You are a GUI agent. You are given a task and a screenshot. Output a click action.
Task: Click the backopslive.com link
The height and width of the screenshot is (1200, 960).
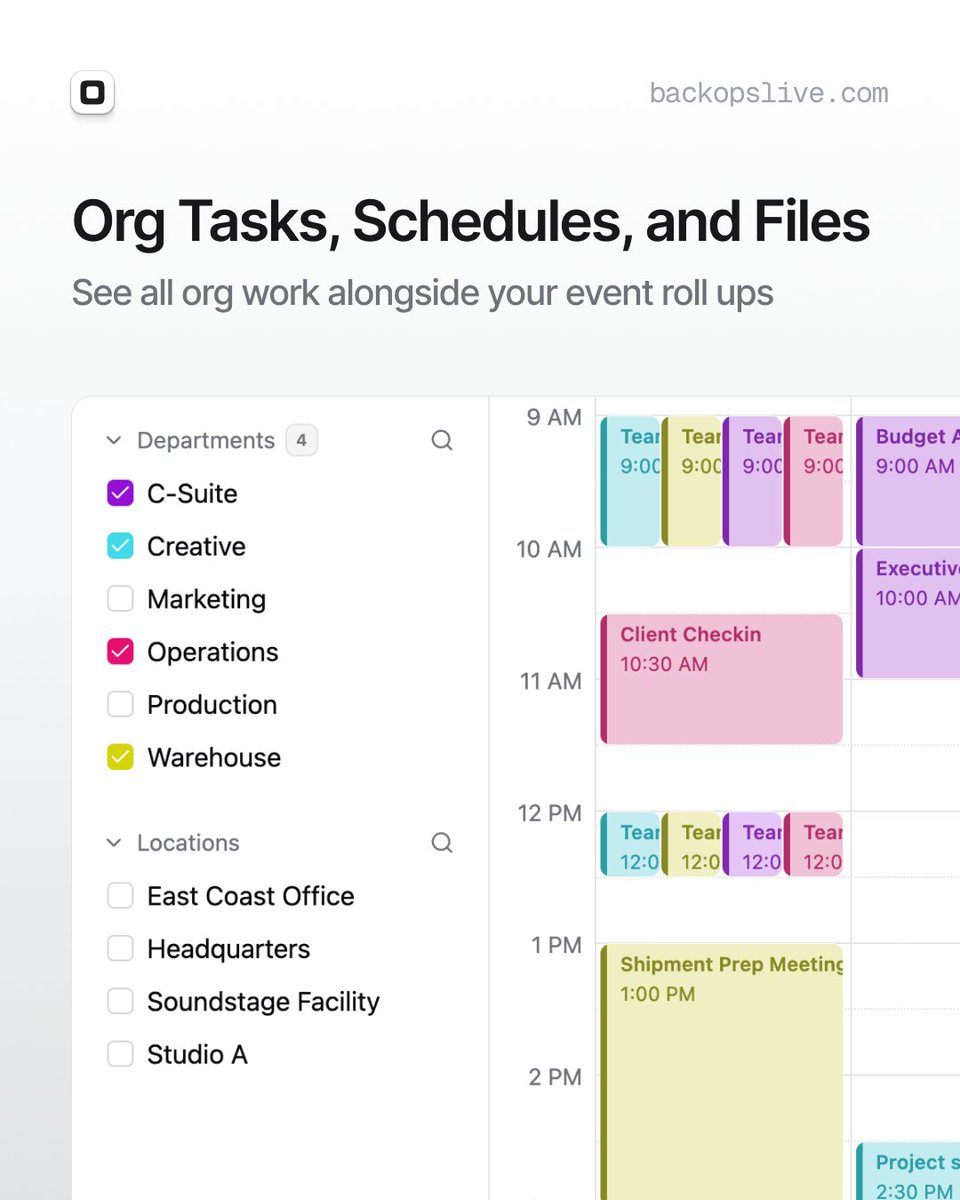click(769, 94)
